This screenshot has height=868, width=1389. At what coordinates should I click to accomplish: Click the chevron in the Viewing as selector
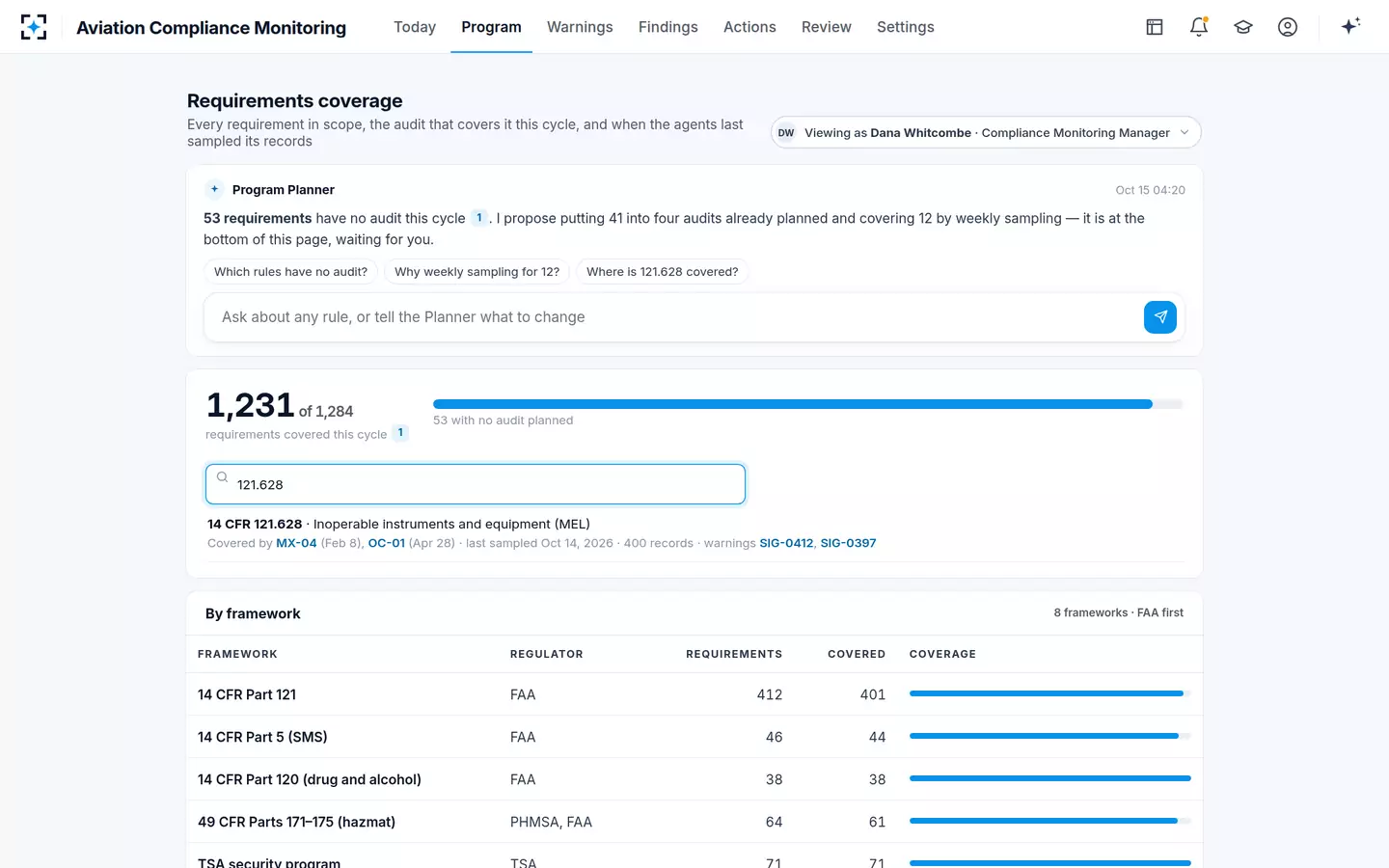click(x=1185, y=133)
